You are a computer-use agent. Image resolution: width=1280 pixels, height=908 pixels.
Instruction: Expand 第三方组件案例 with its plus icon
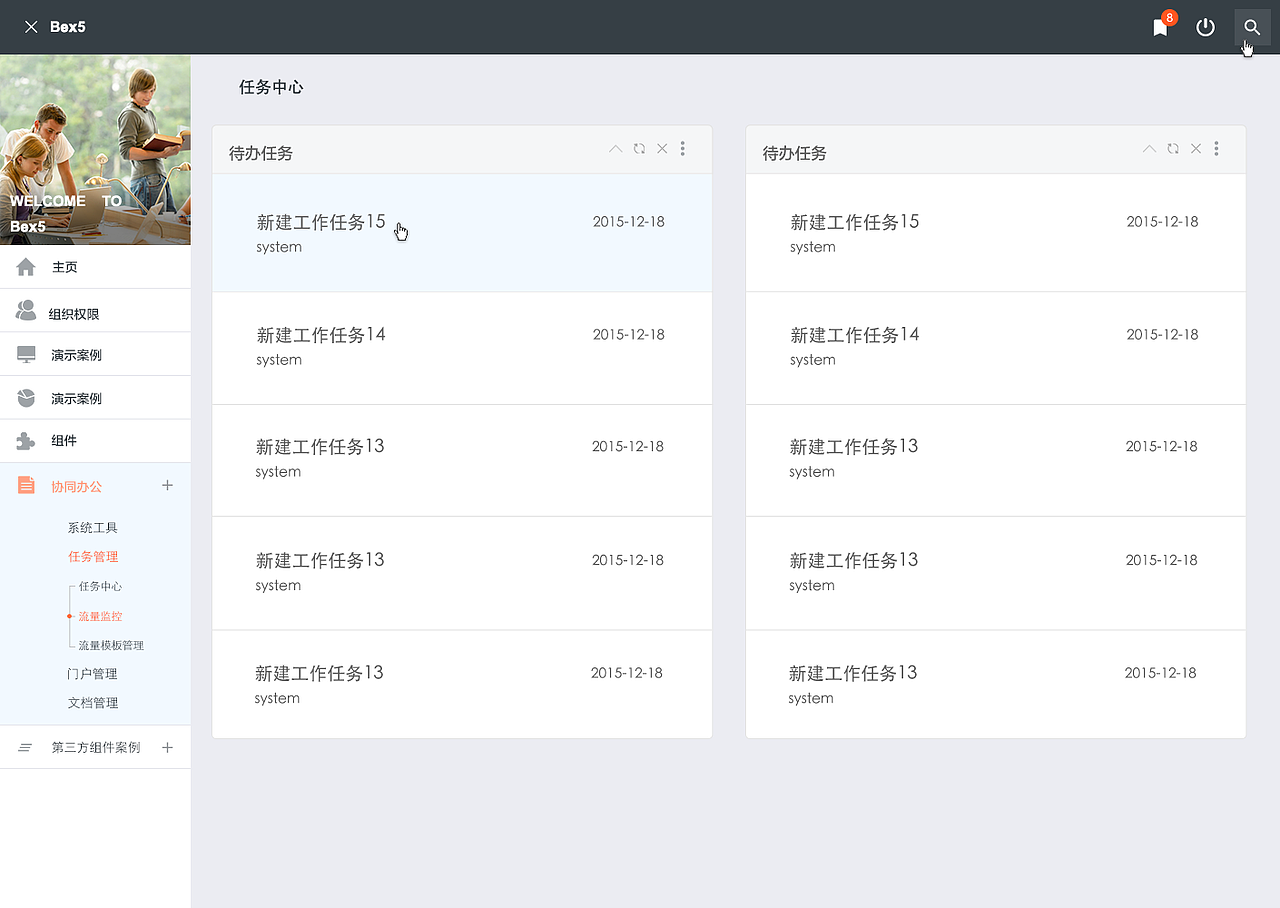(167, 747)
